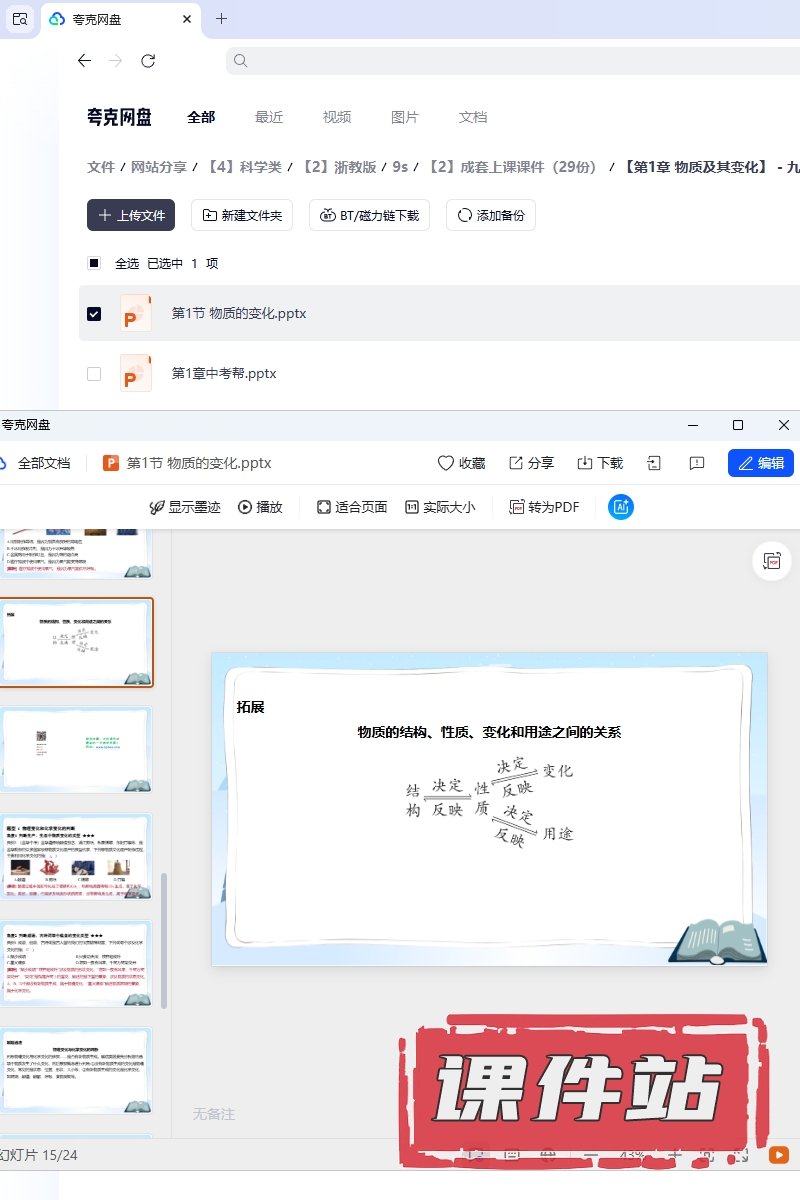Open new browser tab with plus icon
Image resolution: width=800 pixels, height=1200 pixels.
point(221,19)
